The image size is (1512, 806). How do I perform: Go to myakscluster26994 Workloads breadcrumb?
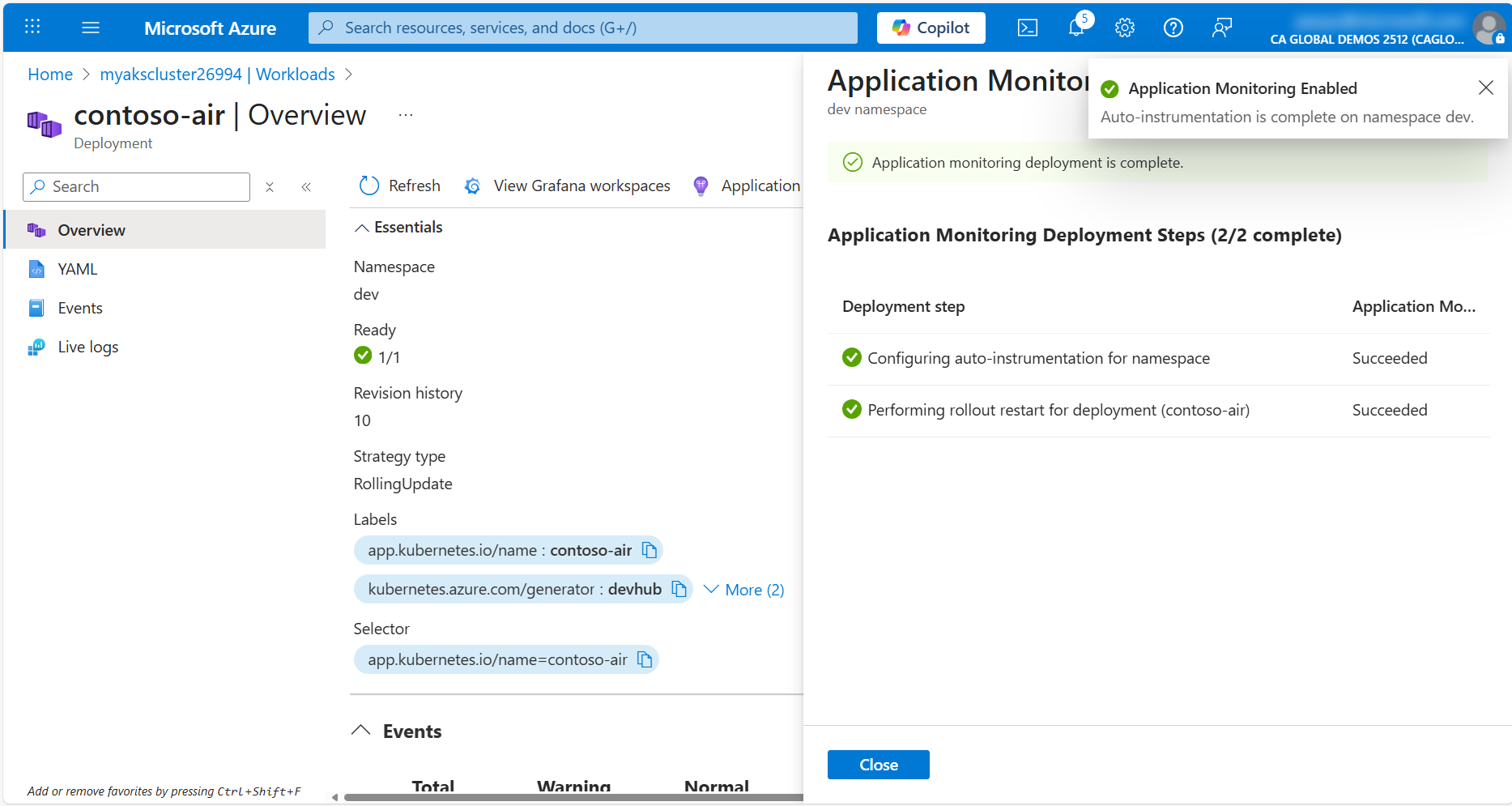coord(217,75)
